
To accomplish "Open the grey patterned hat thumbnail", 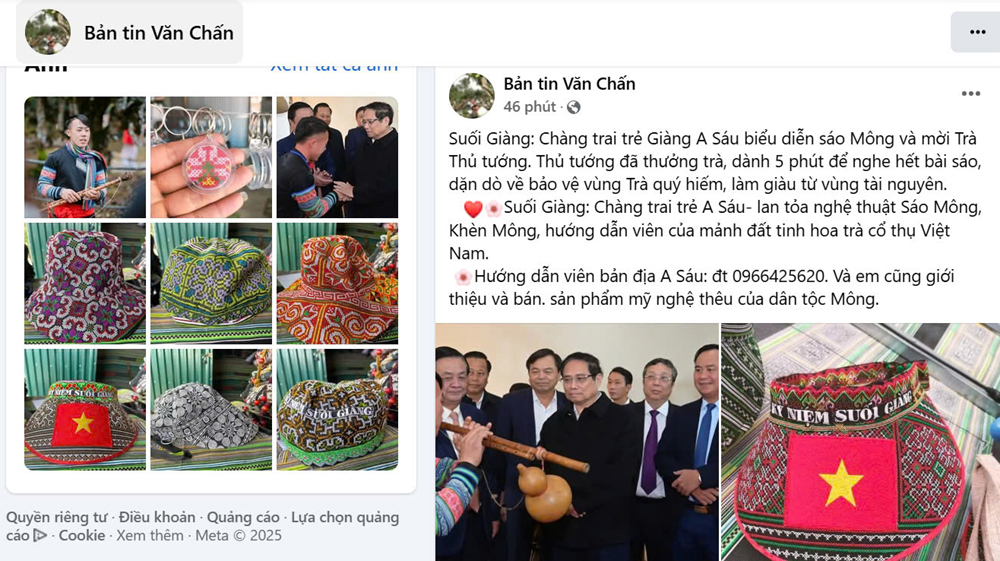I will pyautogui.click(x=211, y=410).
